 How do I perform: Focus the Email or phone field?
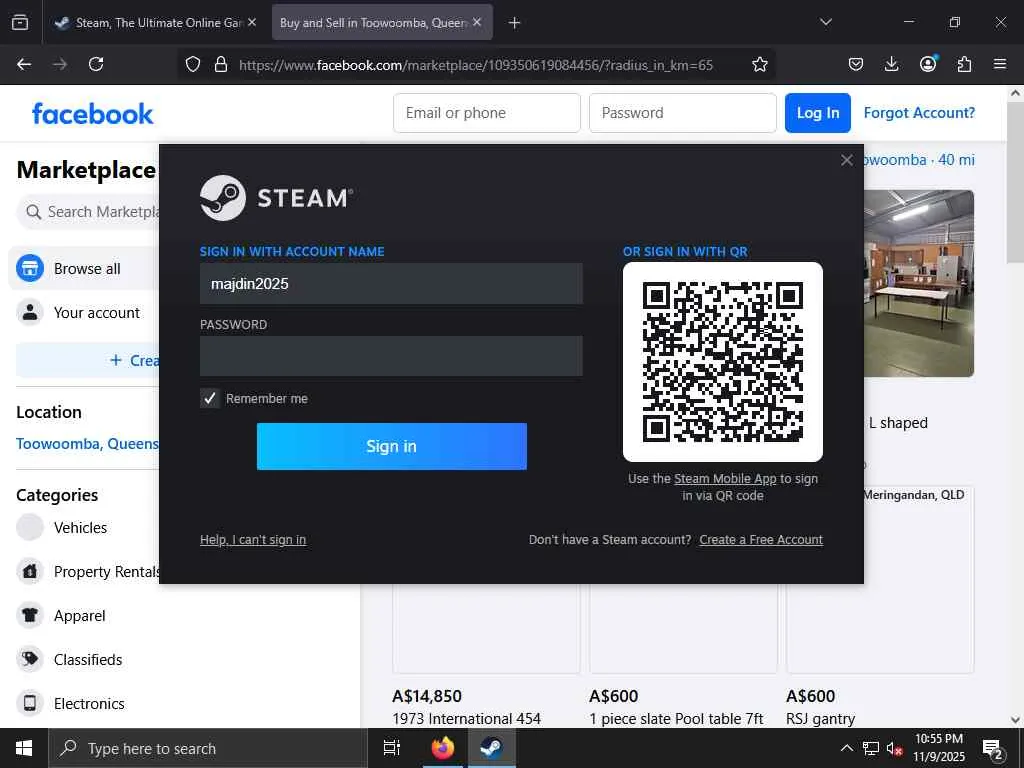[487, 113]
